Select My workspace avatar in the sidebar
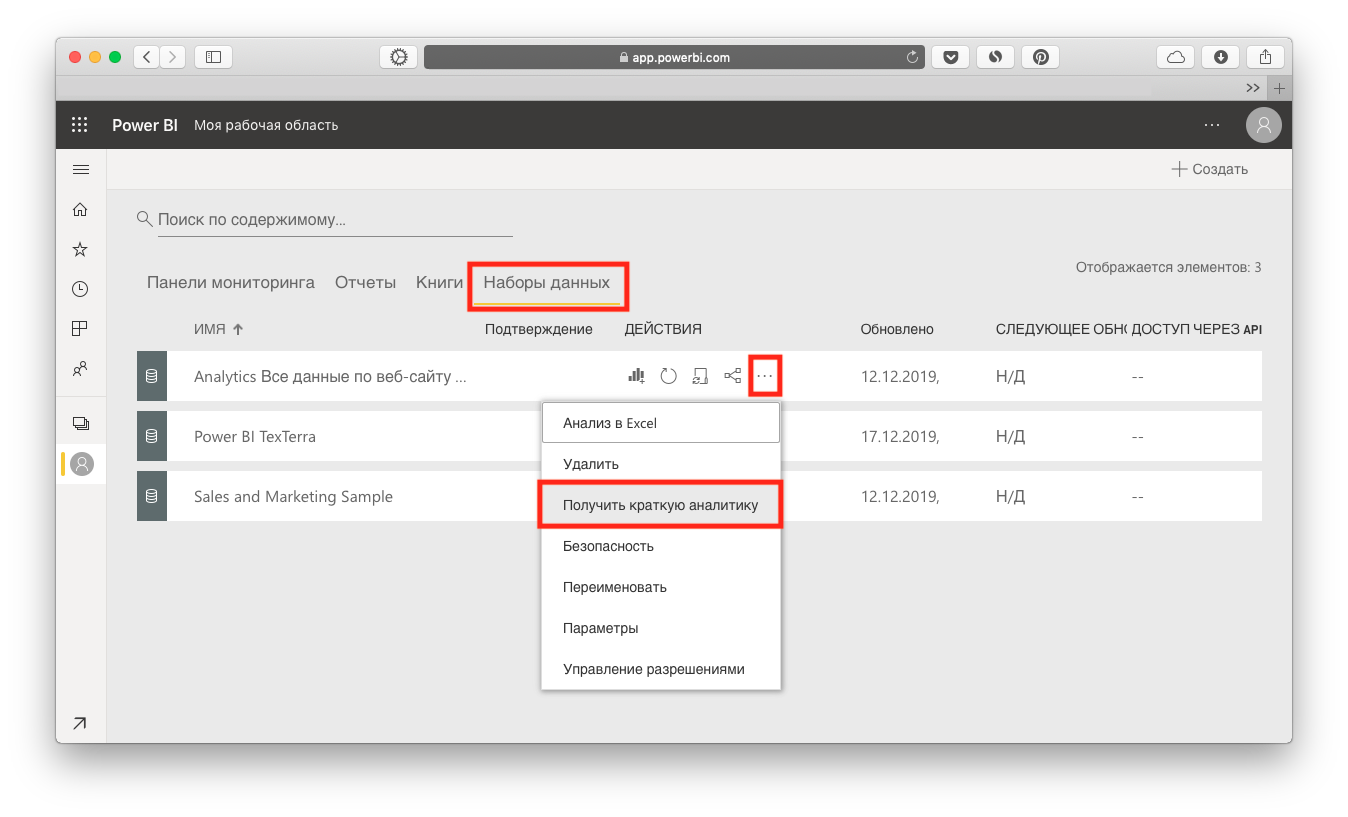1348x817 pixels. (82, 464)
